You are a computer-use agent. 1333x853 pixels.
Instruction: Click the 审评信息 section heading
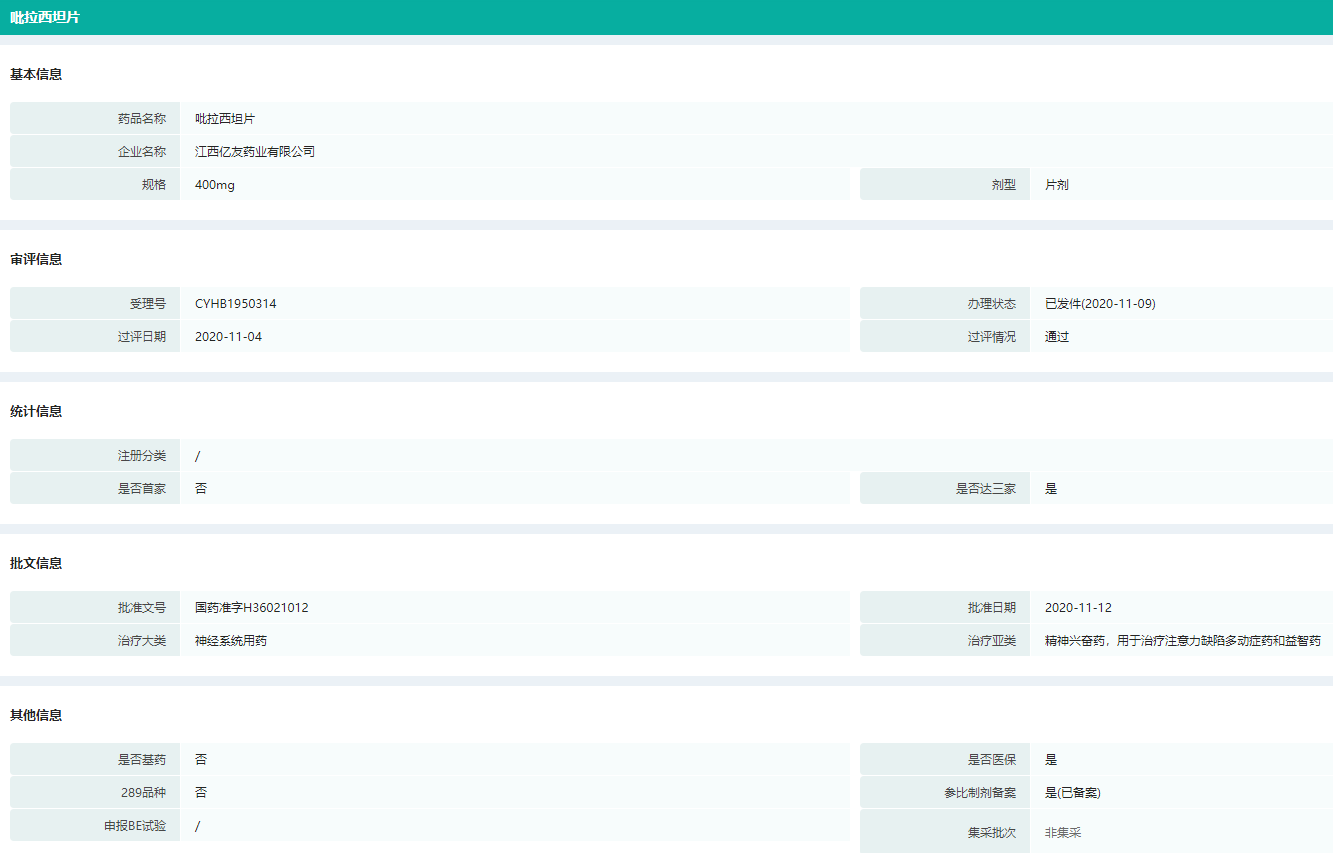point(36,260)
